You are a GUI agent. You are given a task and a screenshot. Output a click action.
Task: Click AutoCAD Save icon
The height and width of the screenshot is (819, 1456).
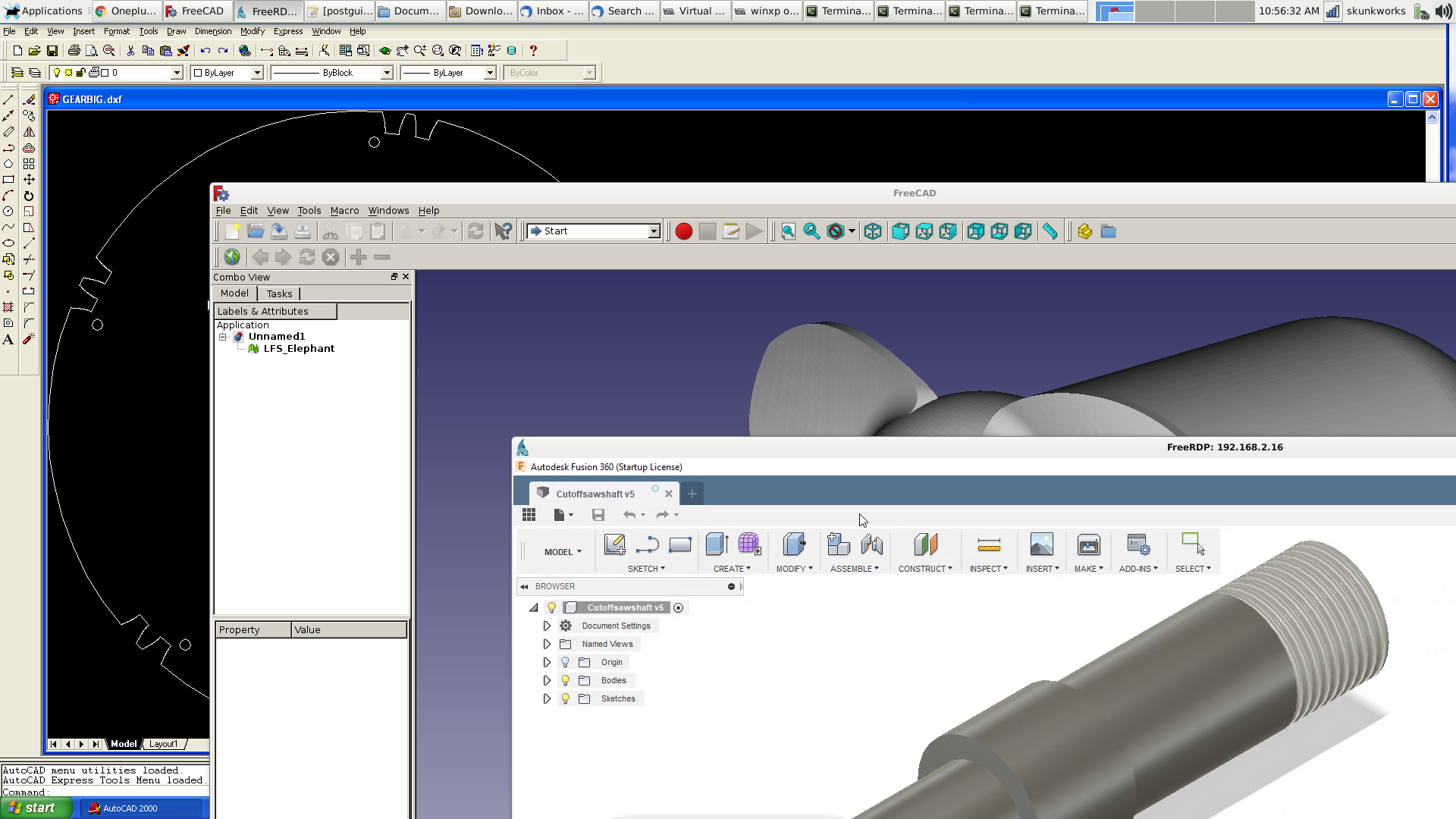52,51
